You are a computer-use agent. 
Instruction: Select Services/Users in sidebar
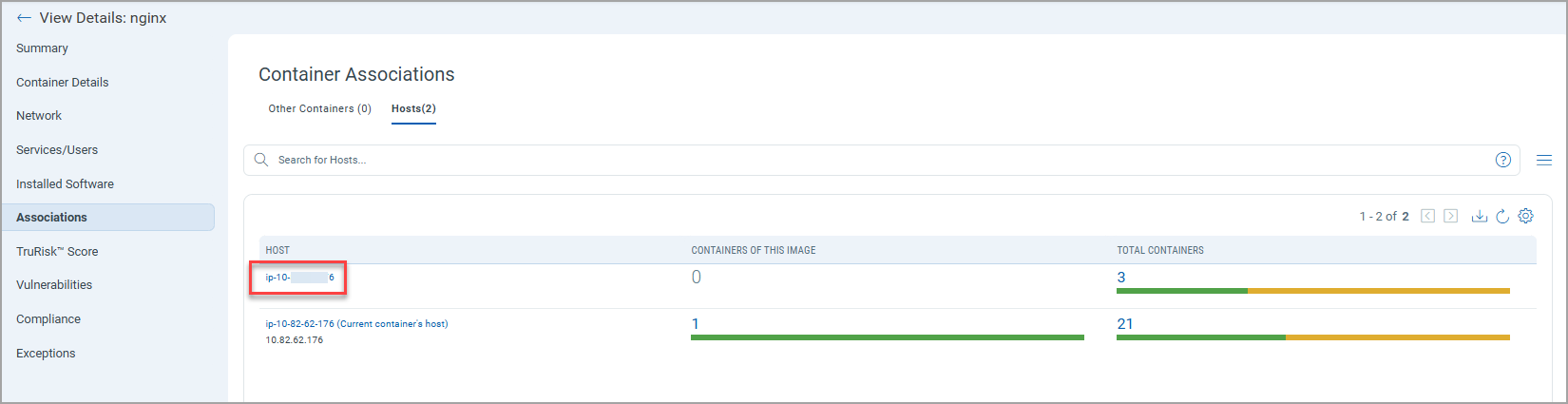coord(57,150)
